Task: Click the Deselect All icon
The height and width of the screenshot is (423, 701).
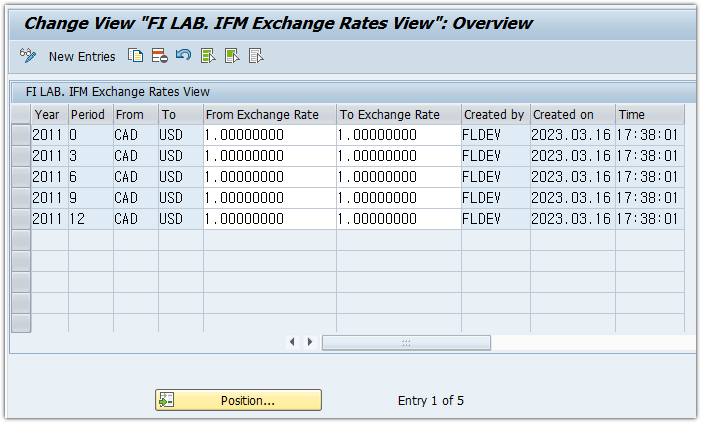Action: (x=256, y=56)
